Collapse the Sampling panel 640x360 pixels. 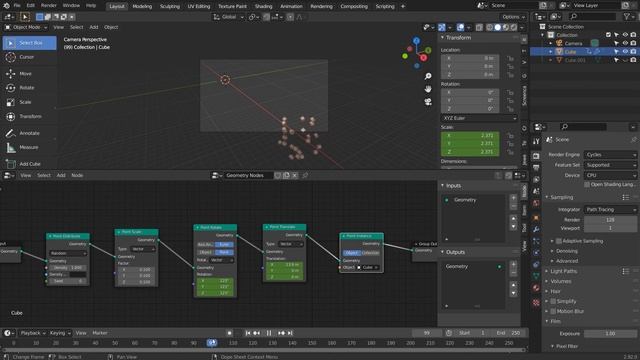tap(561, 198)
